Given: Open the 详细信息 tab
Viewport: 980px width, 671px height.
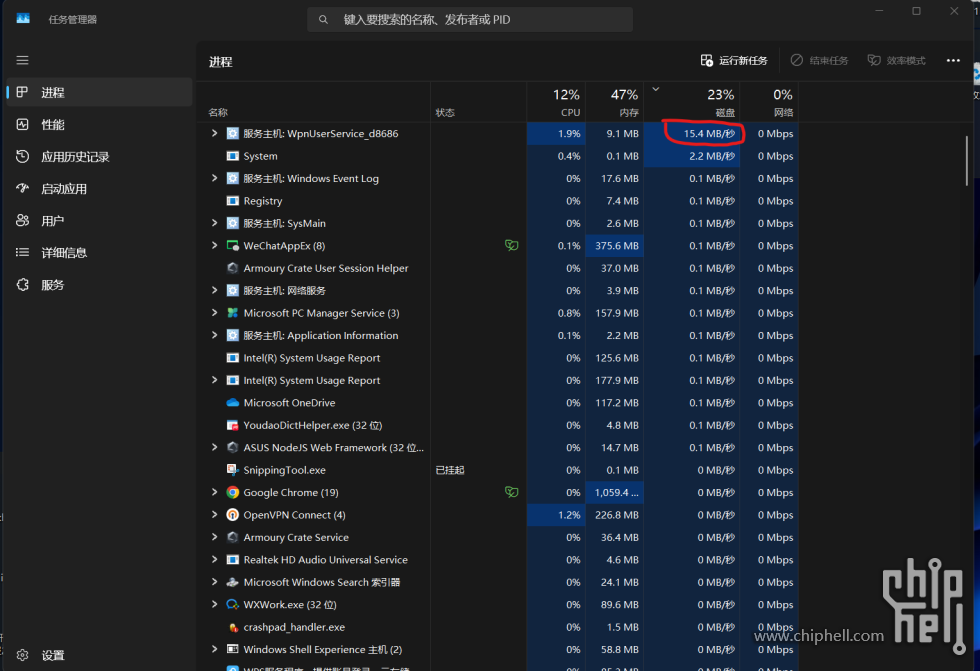Looking at the screenshot, I should point(99,253).
